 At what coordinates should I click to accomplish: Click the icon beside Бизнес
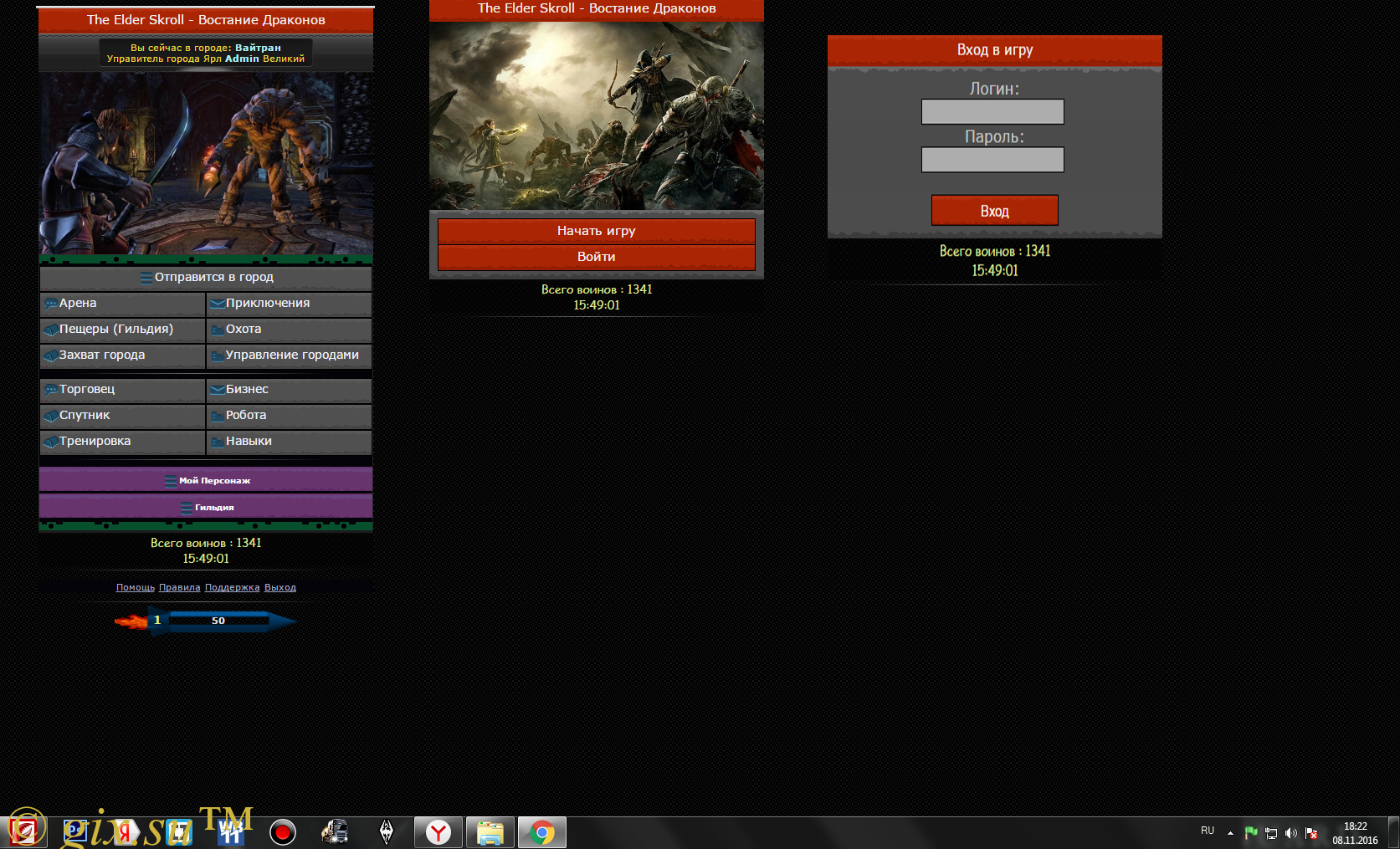pyautogui.click(x=218, y=391)
